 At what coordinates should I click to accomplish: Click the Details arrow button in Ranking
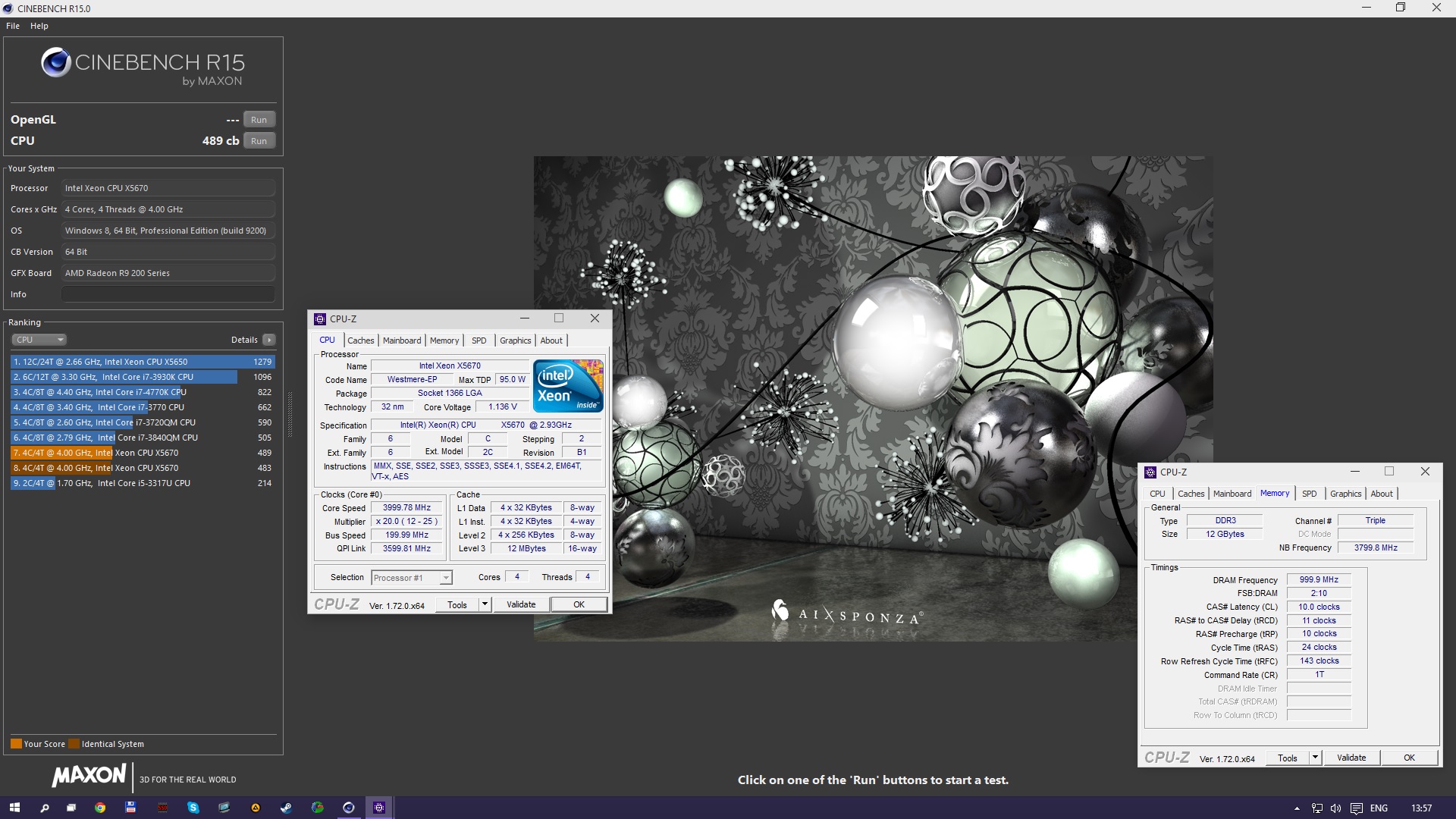tap(269, 340)
